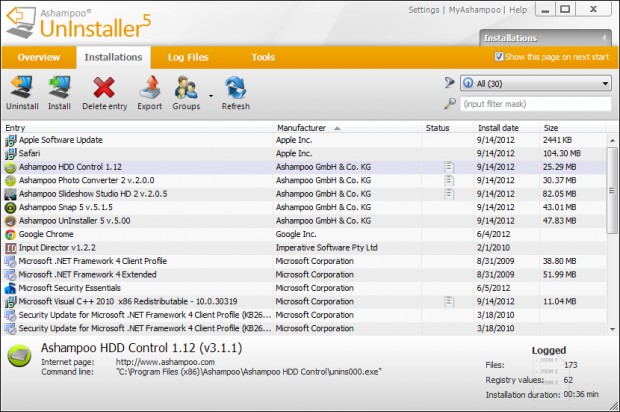
Task: Click the Visual C++ 2010 Redistributable icon
Action: click(x=10, y=302)
